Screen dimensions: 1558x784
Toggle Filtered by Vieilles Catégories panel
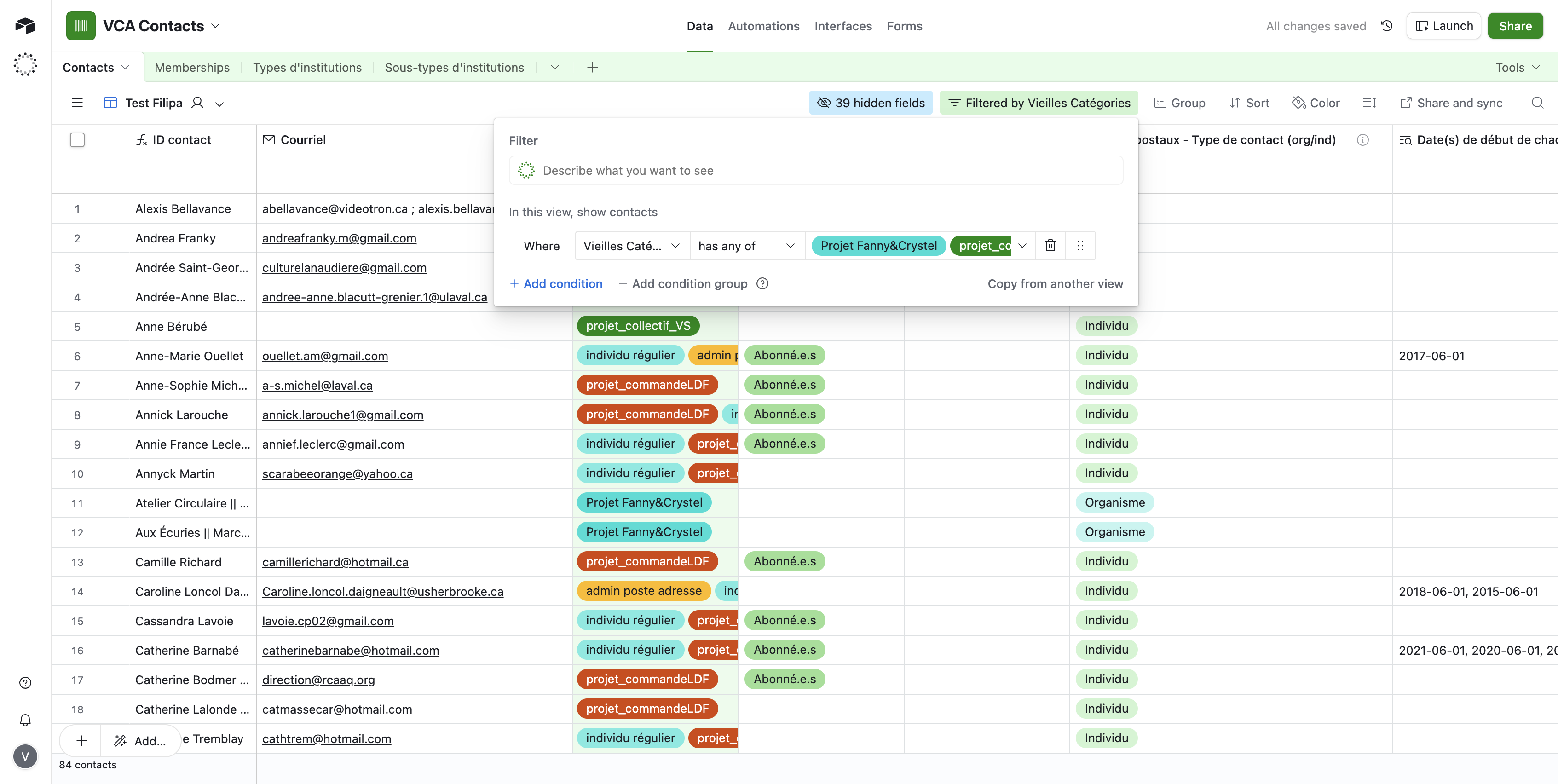point(1039,103)
